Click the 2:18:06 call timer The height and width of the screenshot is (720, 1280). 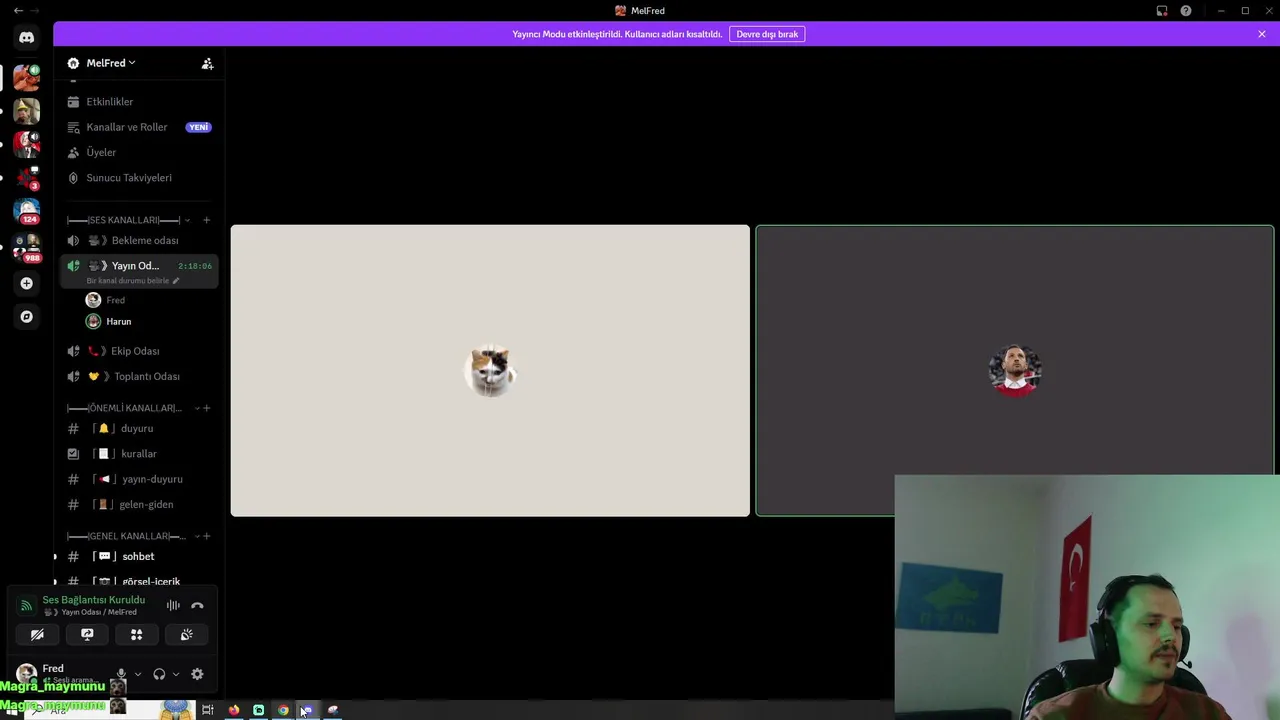pos(195,266)
